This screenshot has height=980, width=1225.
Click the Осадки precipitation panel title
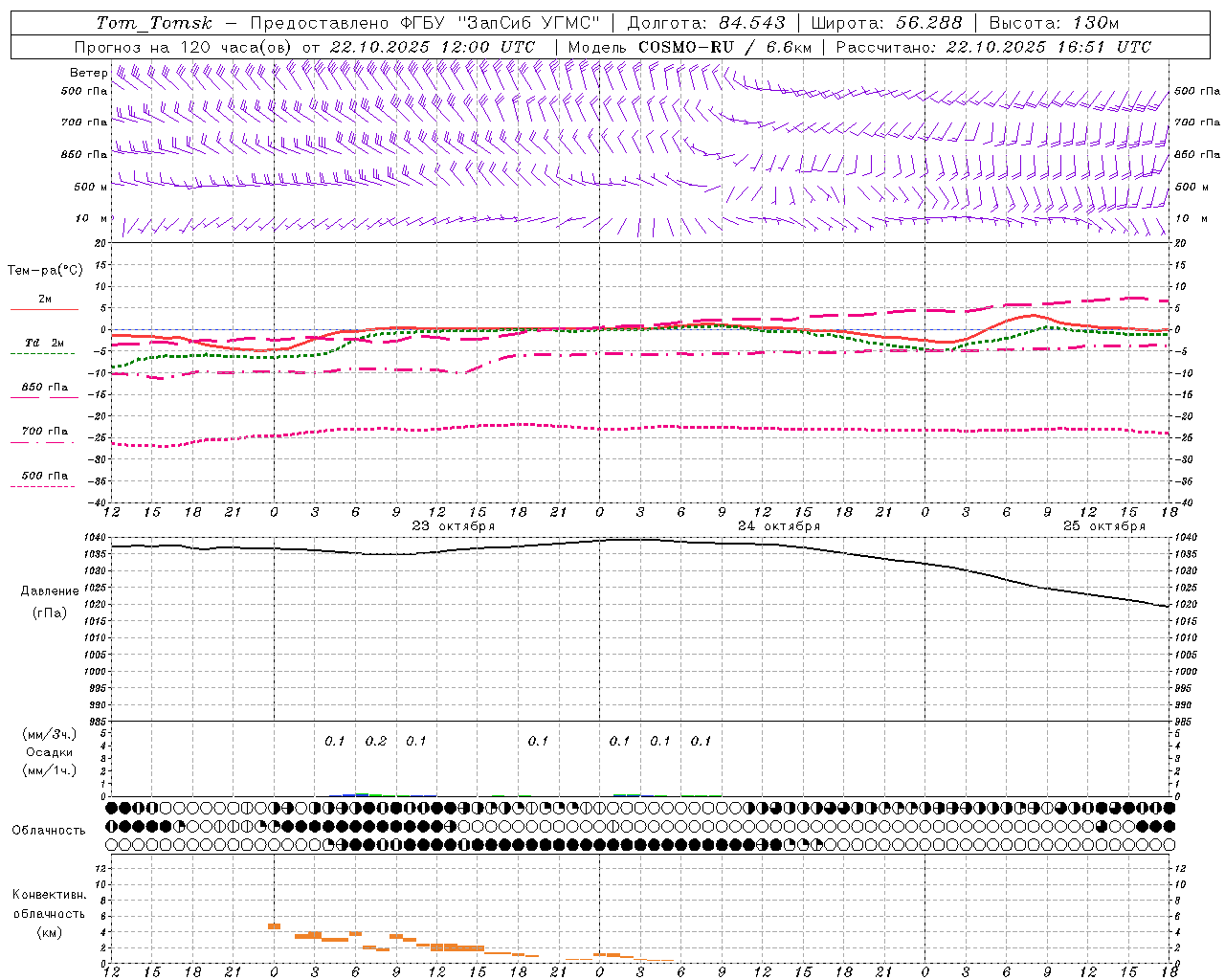click(50, 752)
